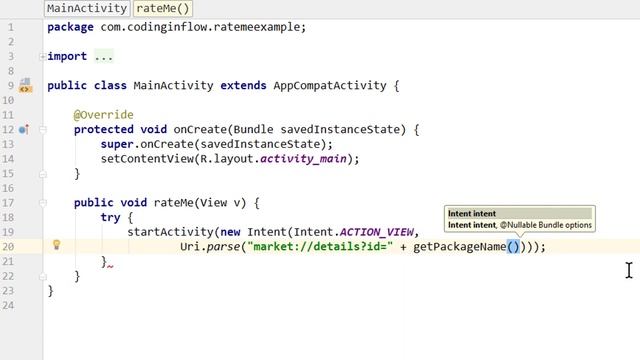Click line number 20 in gutter
640x360 pixels.
(x=8, y=247)
